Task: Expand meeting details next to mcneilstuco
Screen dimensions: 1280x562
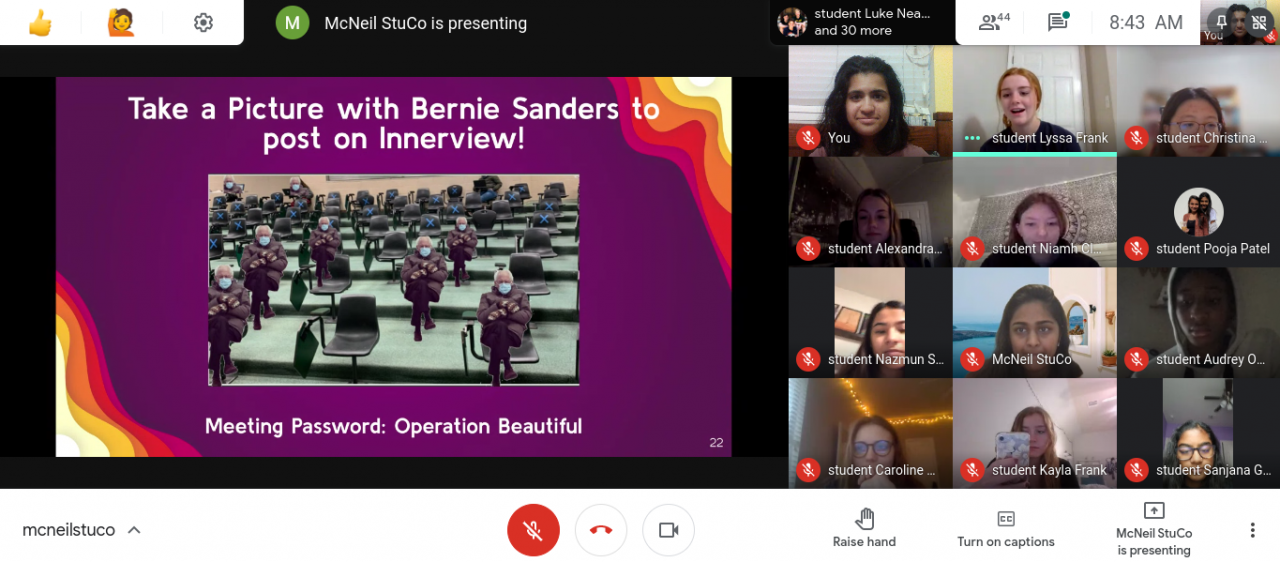Action: [134, 530]
